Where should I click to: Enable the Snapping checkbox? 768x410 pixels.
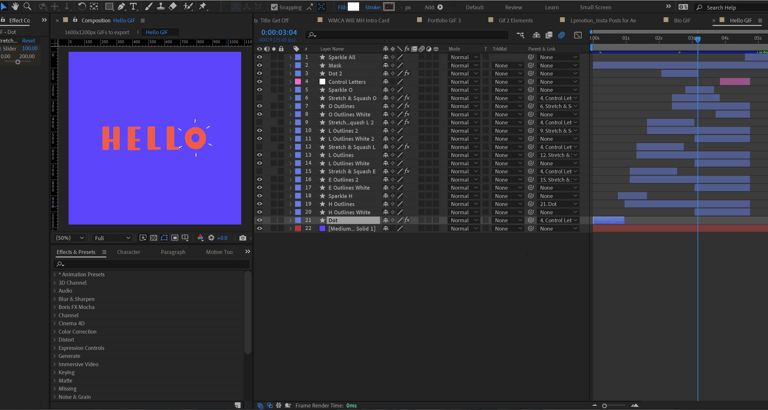tap(275, 7)
